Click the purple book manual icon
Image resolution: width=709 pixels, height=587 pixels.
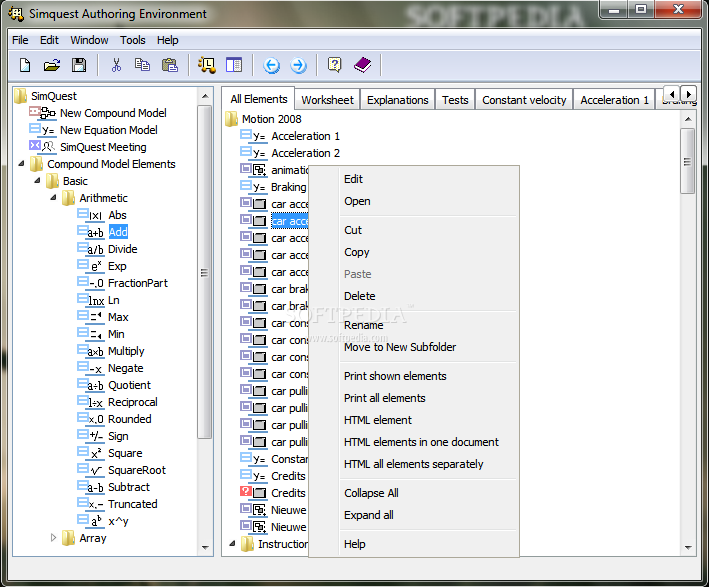[x=363, y=65]
